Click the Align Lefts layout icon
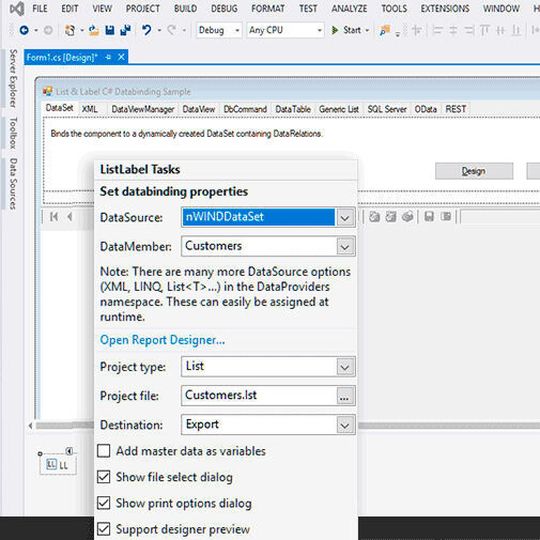The height and width of the screenshot is (540, 540). tap(437, 30)
